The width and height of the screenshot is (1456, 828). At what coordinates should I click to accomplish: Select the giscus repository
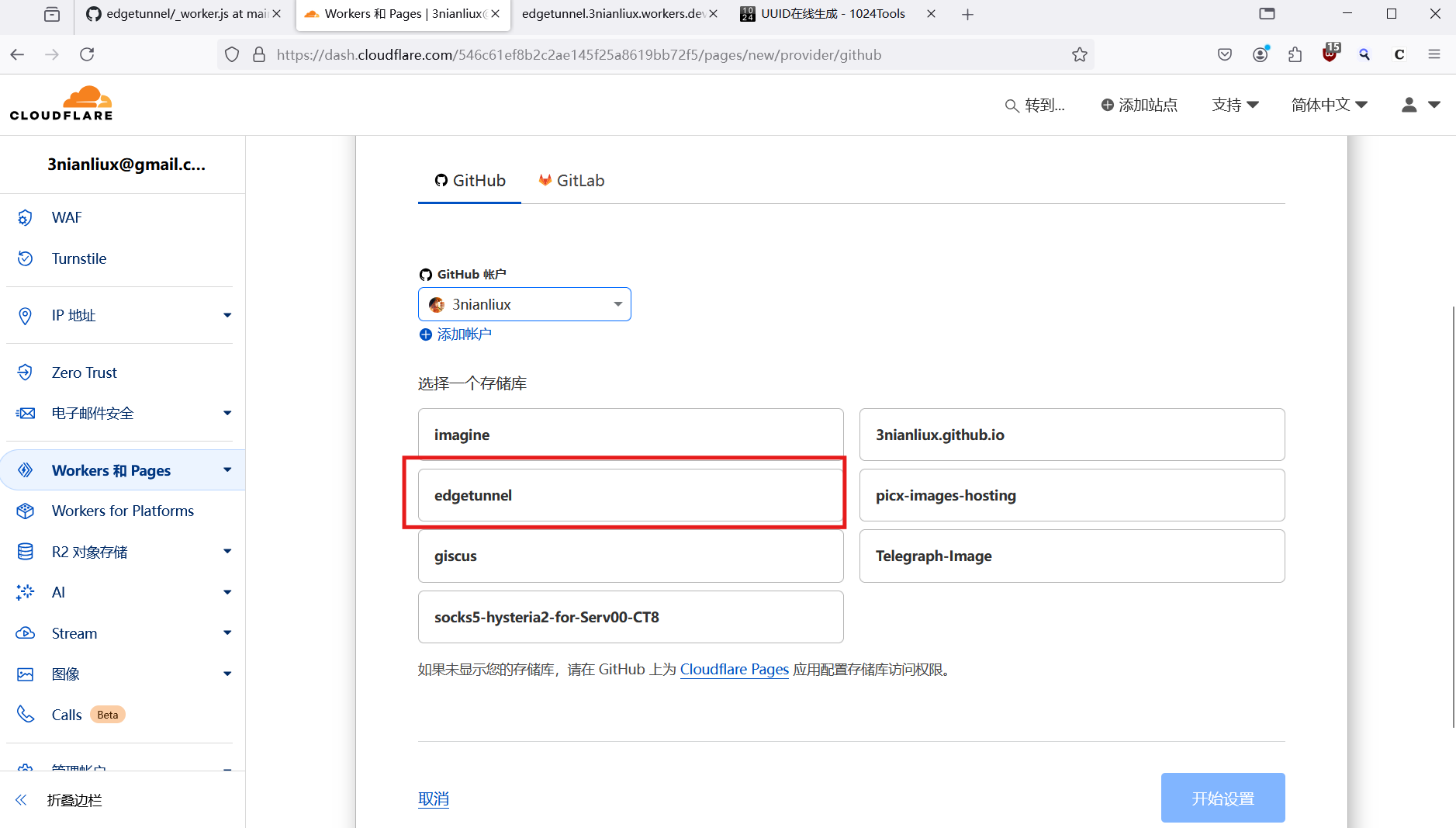pos(631,556)
